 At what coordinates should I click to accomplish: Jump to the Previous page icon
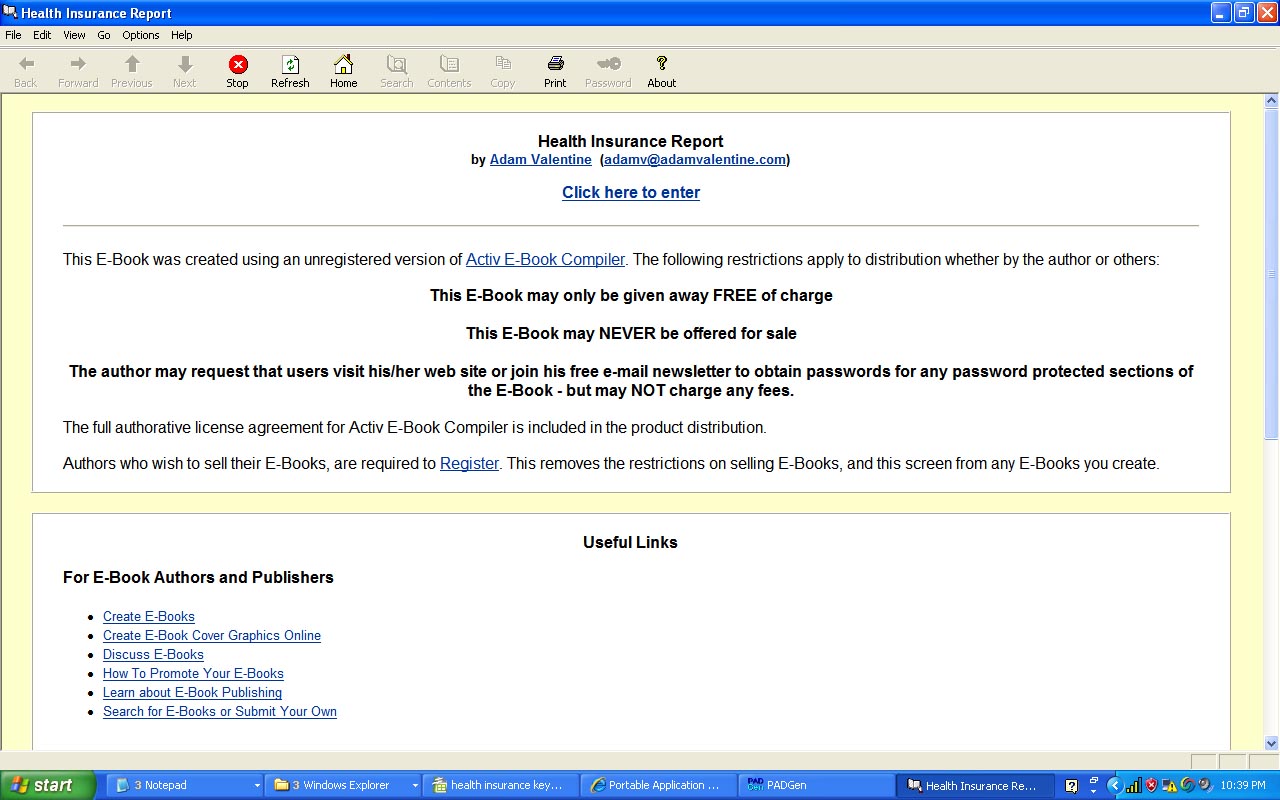[132, 65]
